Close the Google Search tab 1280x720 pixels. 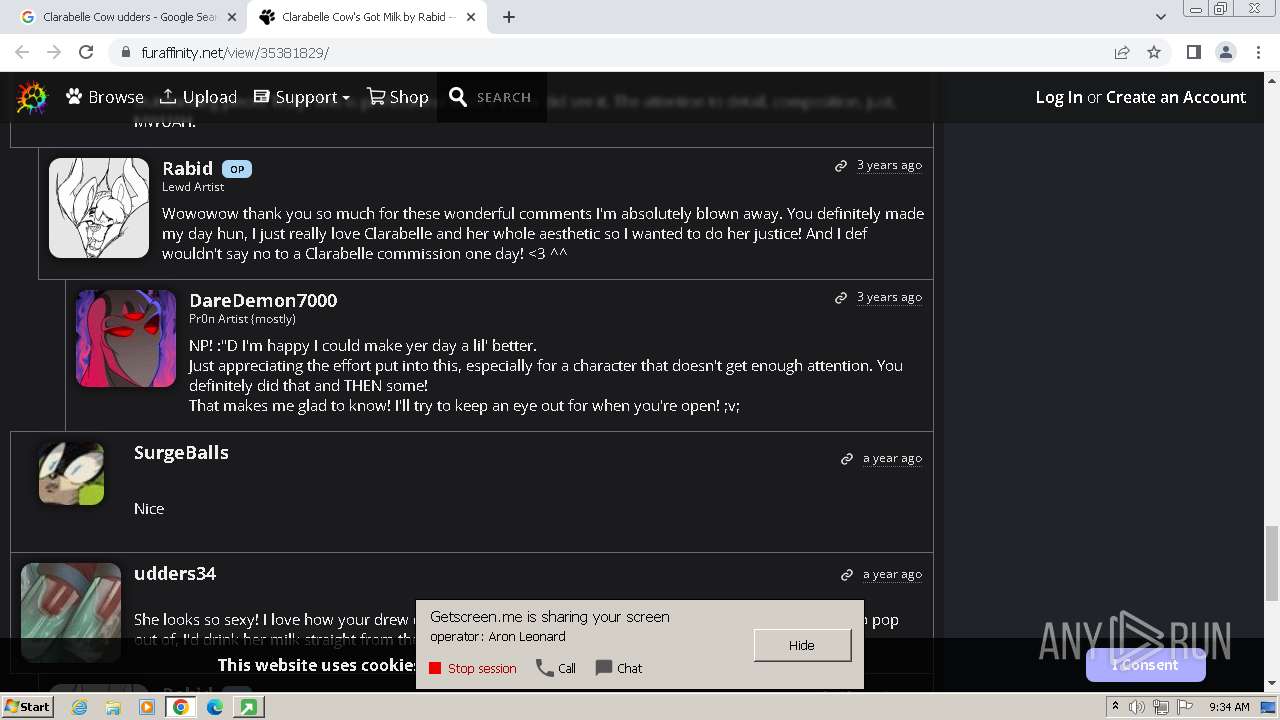[x=232, y=17]
